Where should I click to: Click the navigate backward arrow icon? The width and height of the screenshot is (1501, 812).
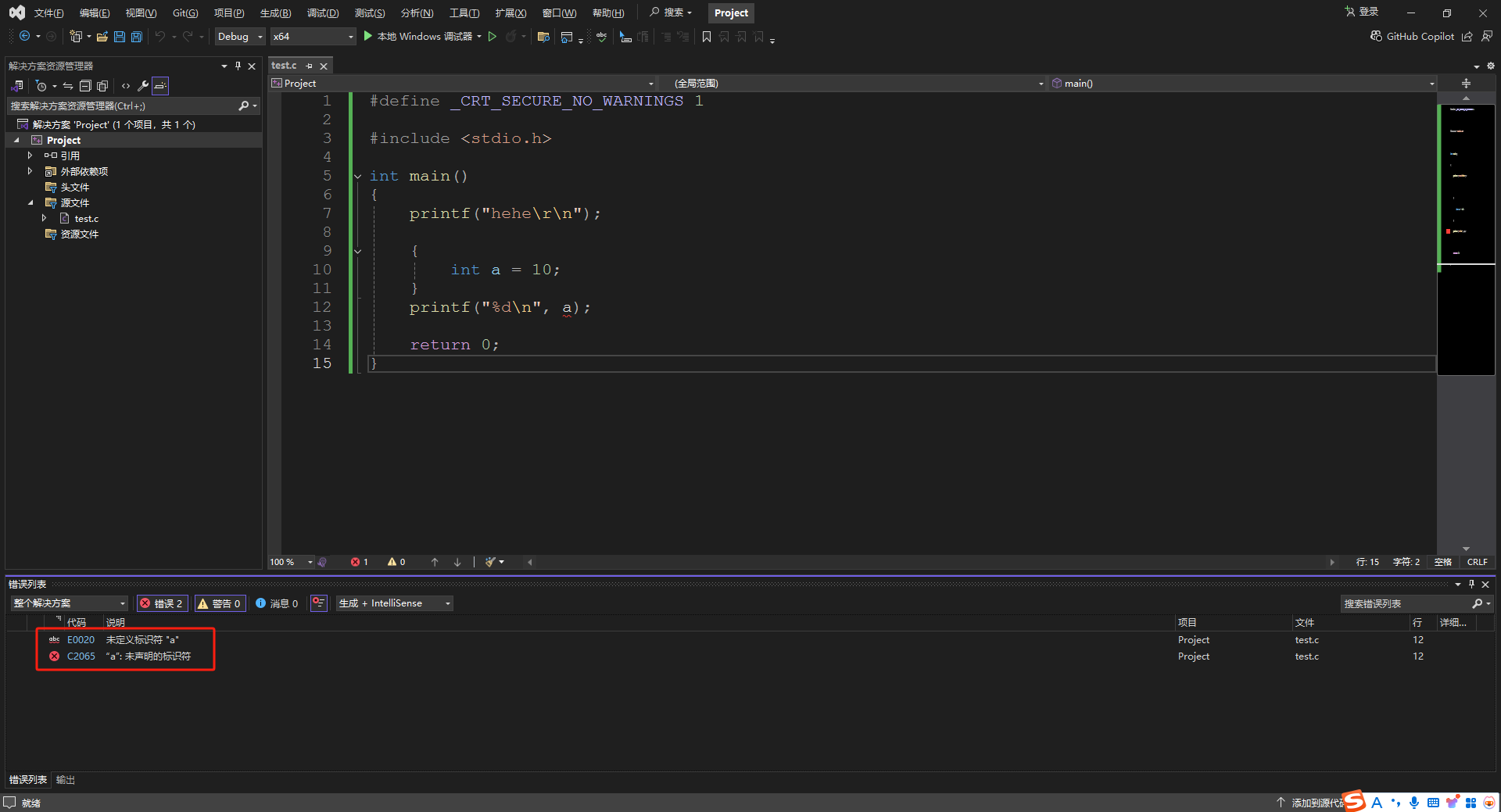[25, 36]
